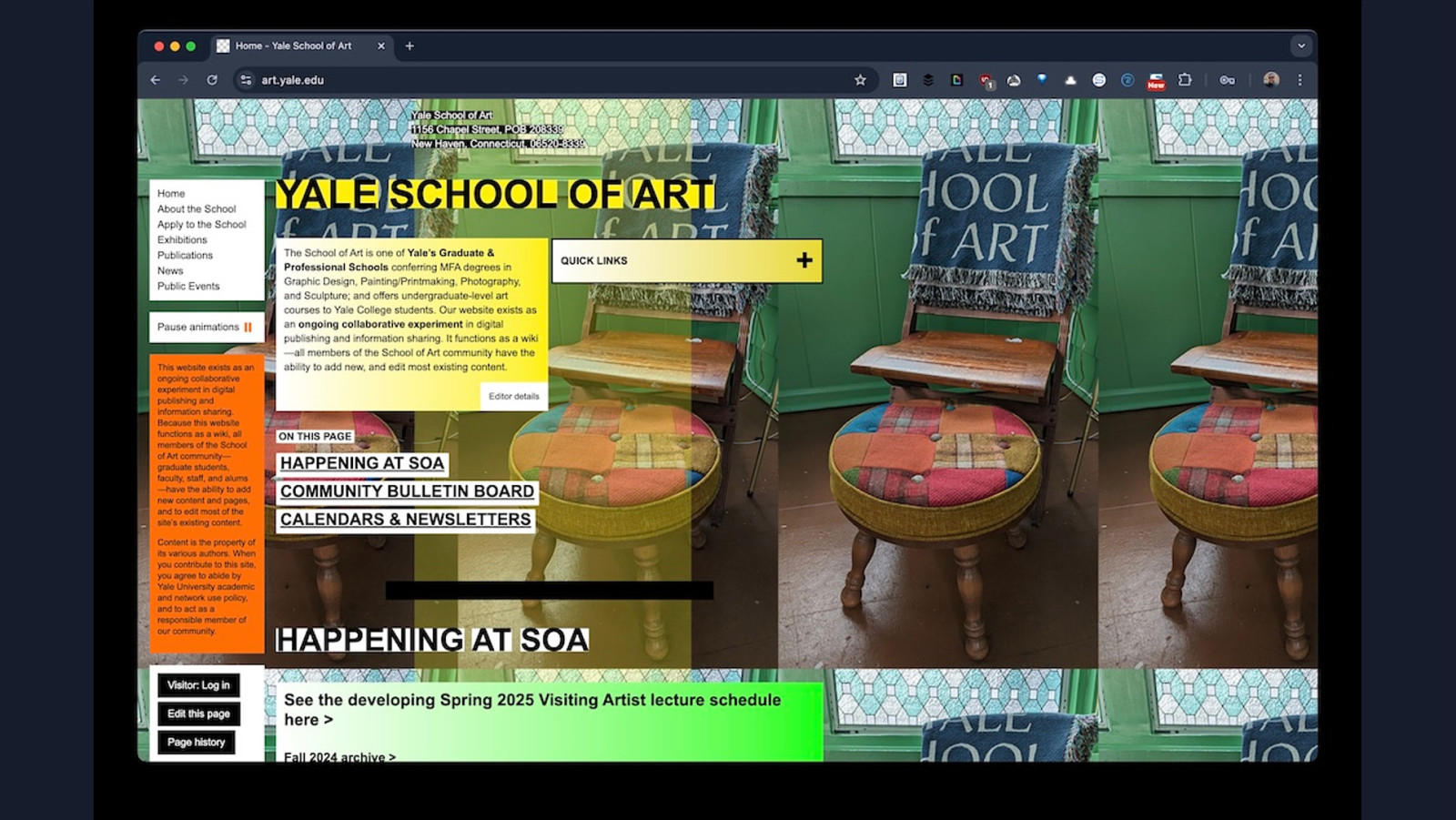The width and height of the screenshot is (1456, 820).
Task: View site information icon in address bar
Action: 246,80
